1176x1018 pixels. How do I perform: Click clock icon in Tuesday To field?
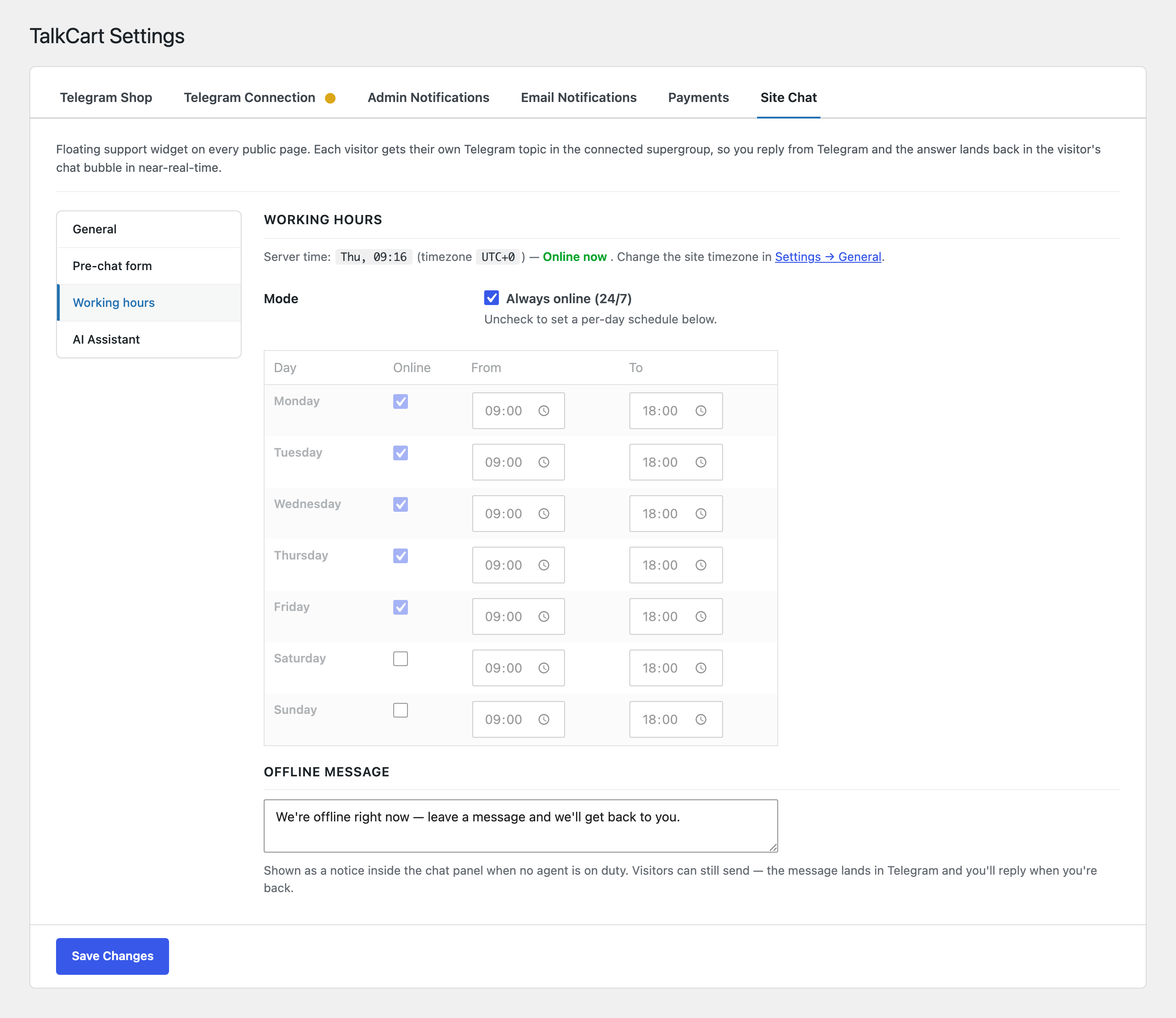tap(701, 463)
